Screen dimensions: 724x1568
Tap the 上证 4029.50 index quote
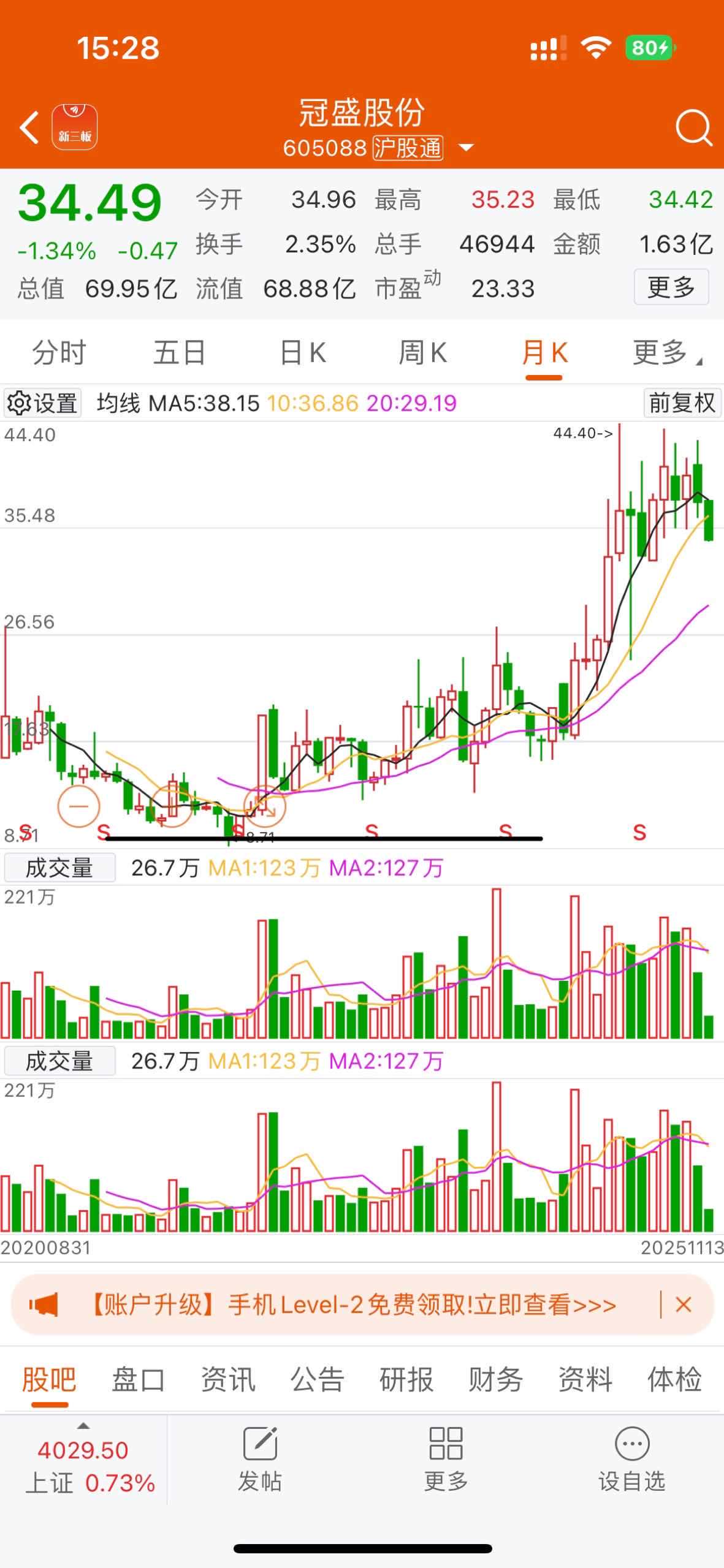[x=90, y=1466]
